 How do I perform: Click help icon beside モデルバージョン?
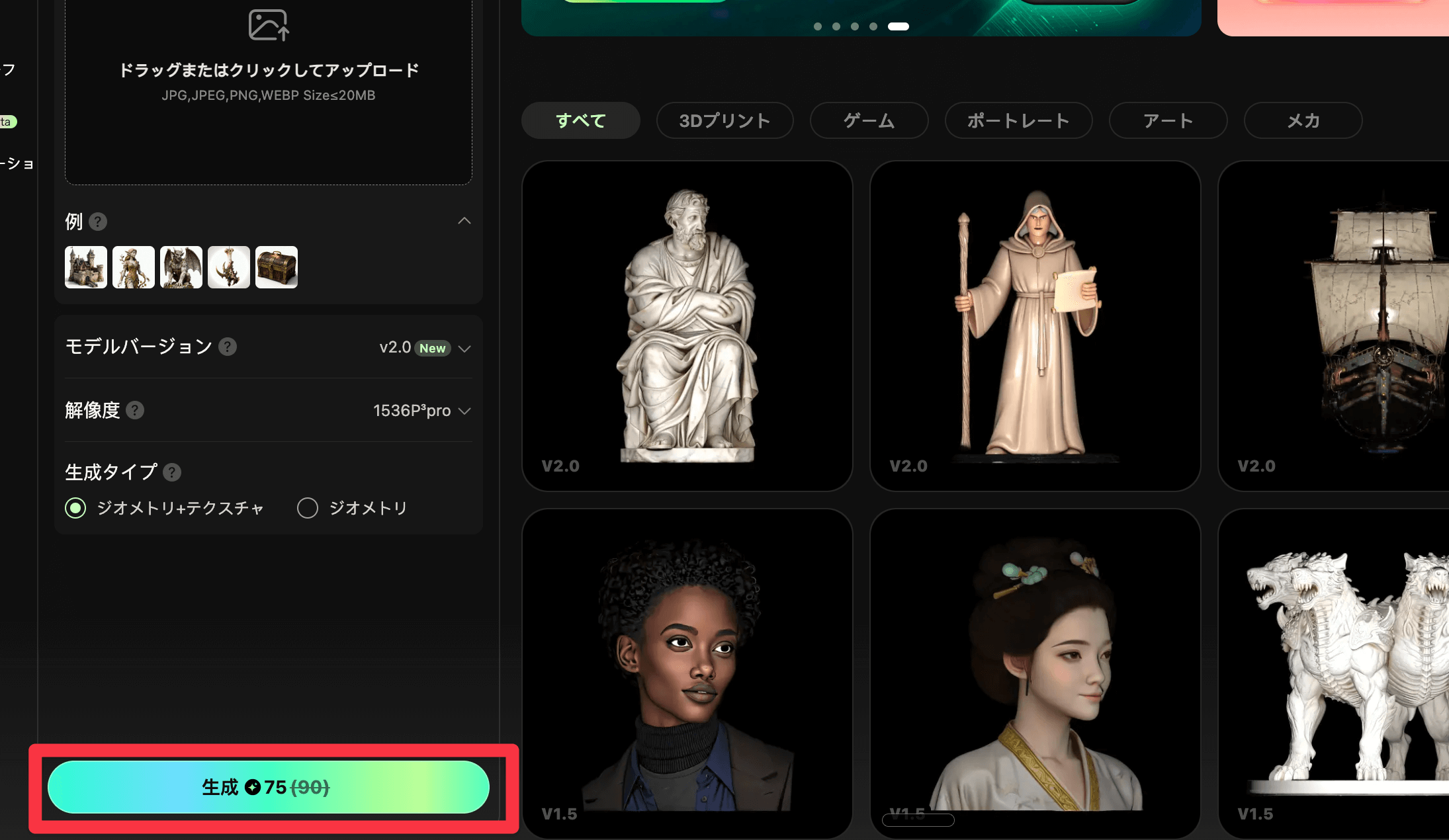[x=228, y=347]
